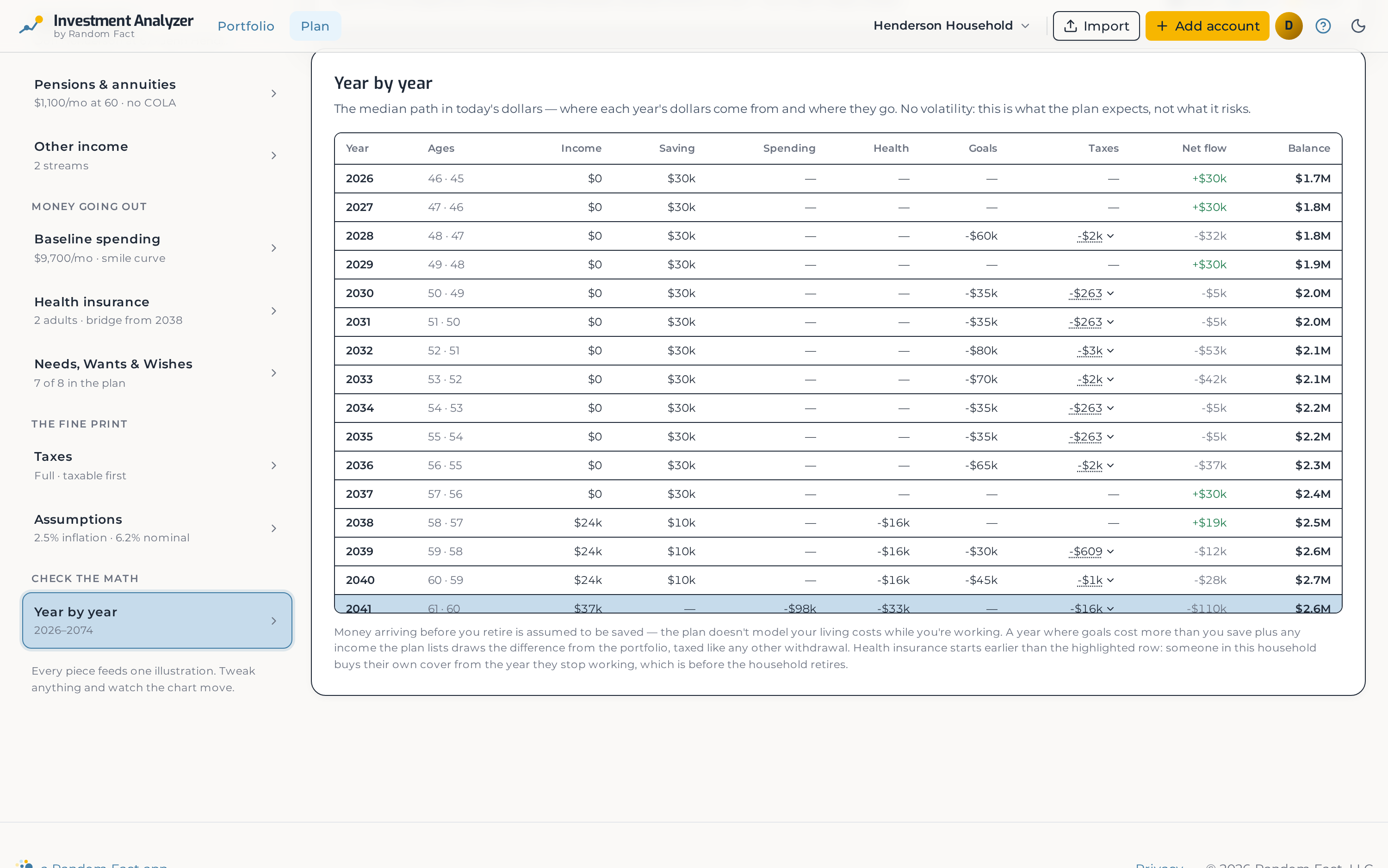Click the Balance column header

pyautogui.click(x=1309, y=148)
